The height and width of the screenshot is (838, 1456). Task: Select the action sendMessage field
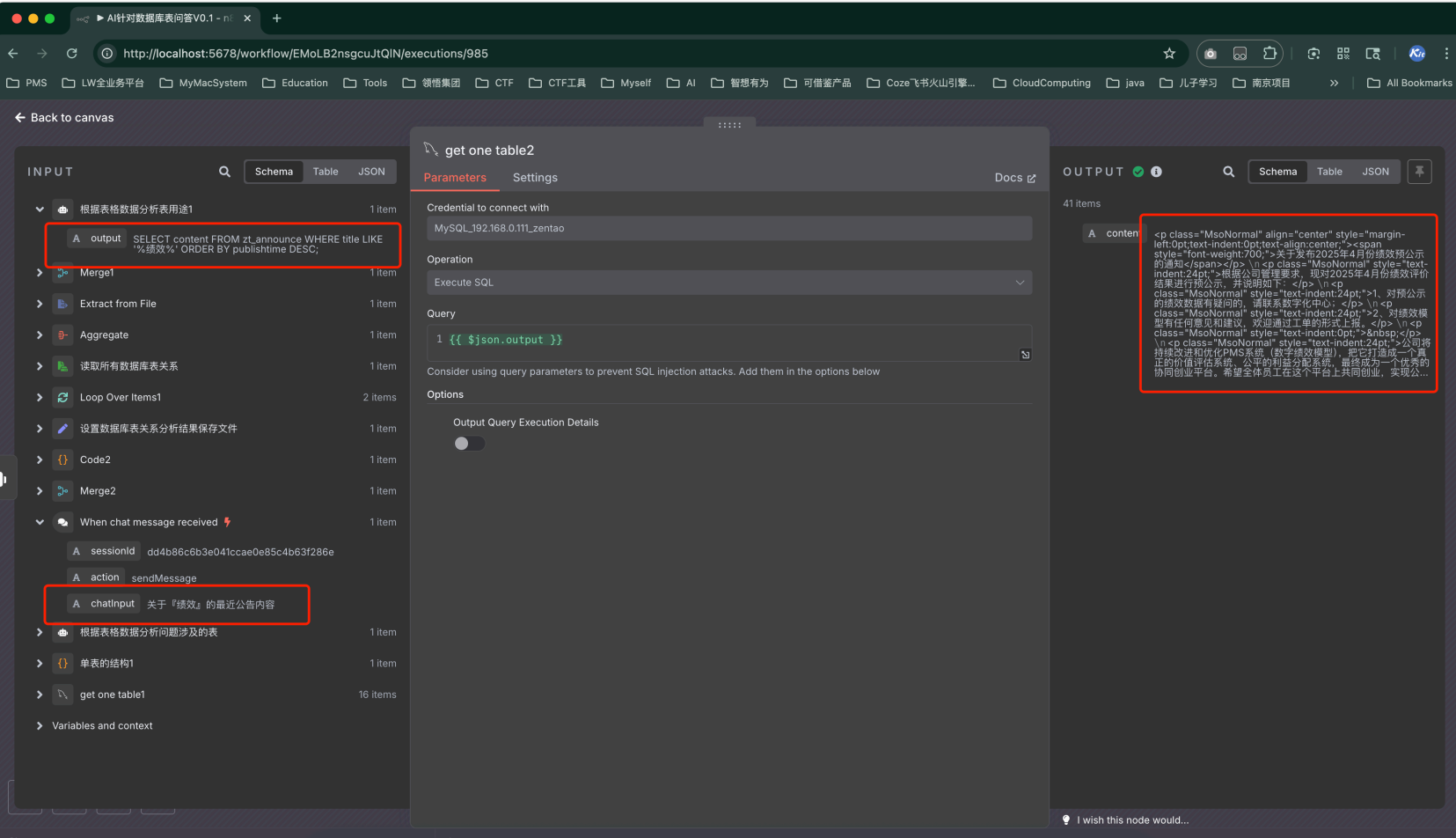tap(133, 577)
